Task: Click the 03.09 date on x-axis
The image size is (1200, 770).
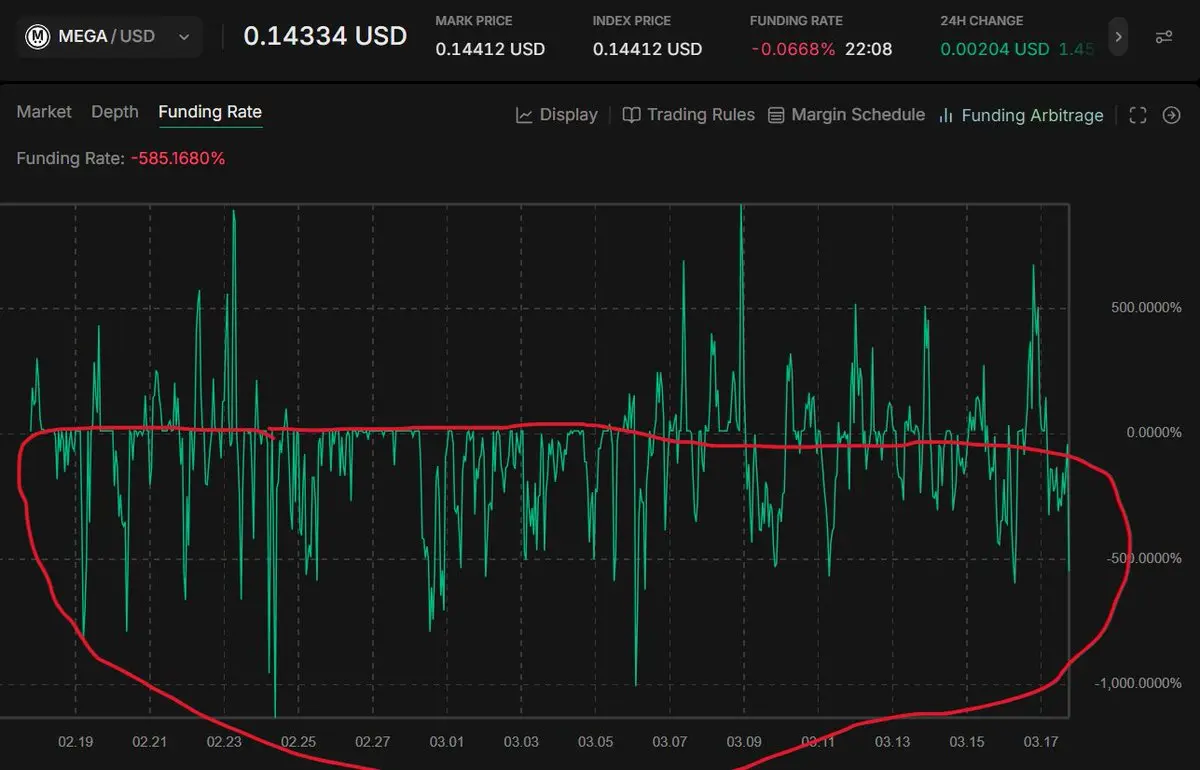Action: (744, 742)
